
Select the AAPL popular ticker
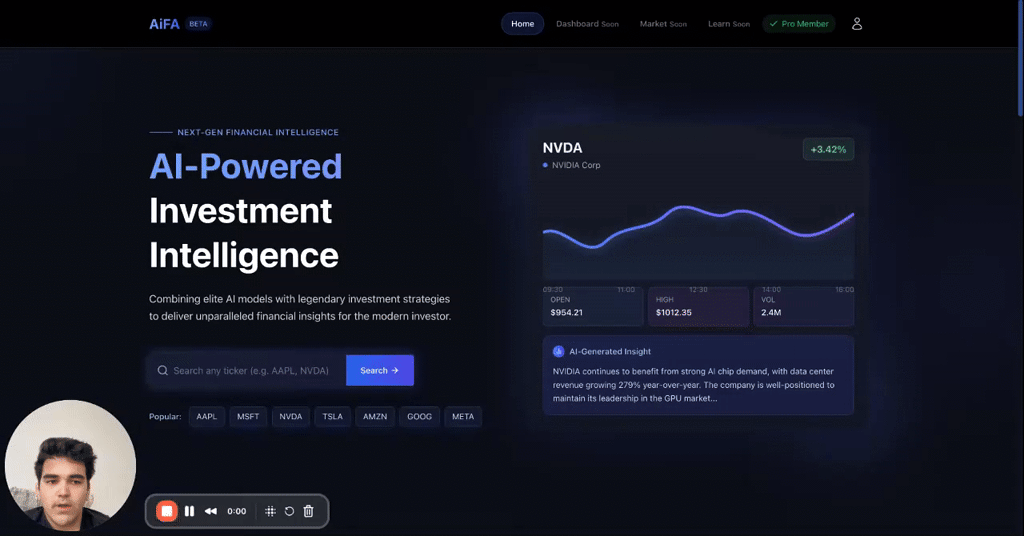coord(206,417)
